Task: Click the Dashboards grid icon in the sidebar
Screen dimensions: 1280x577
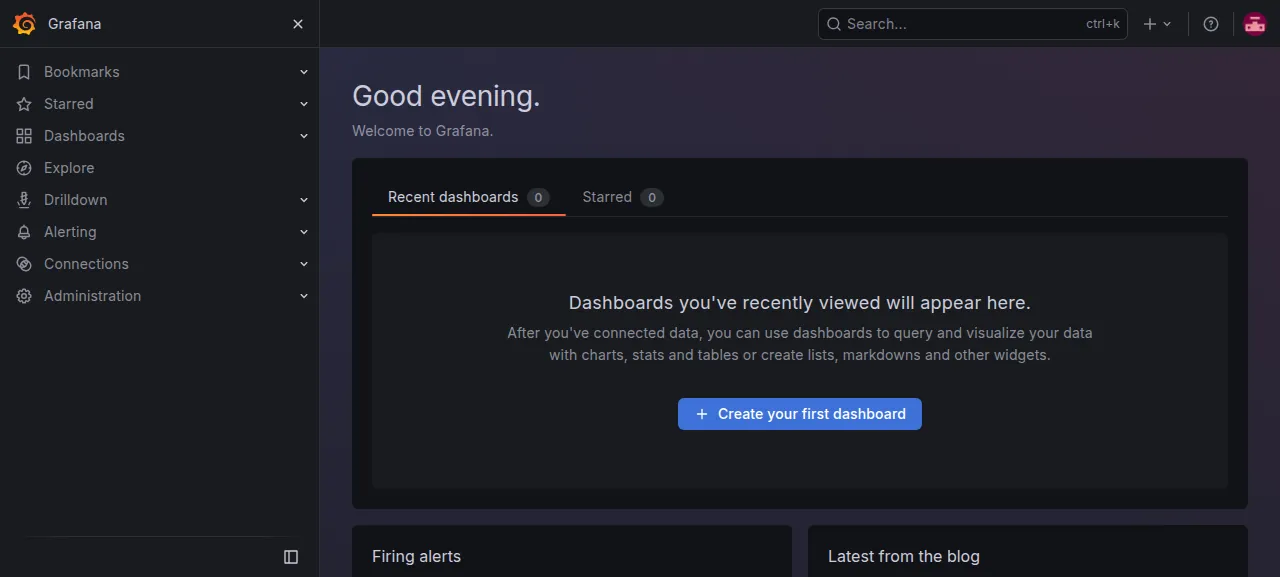Action: 24,136
